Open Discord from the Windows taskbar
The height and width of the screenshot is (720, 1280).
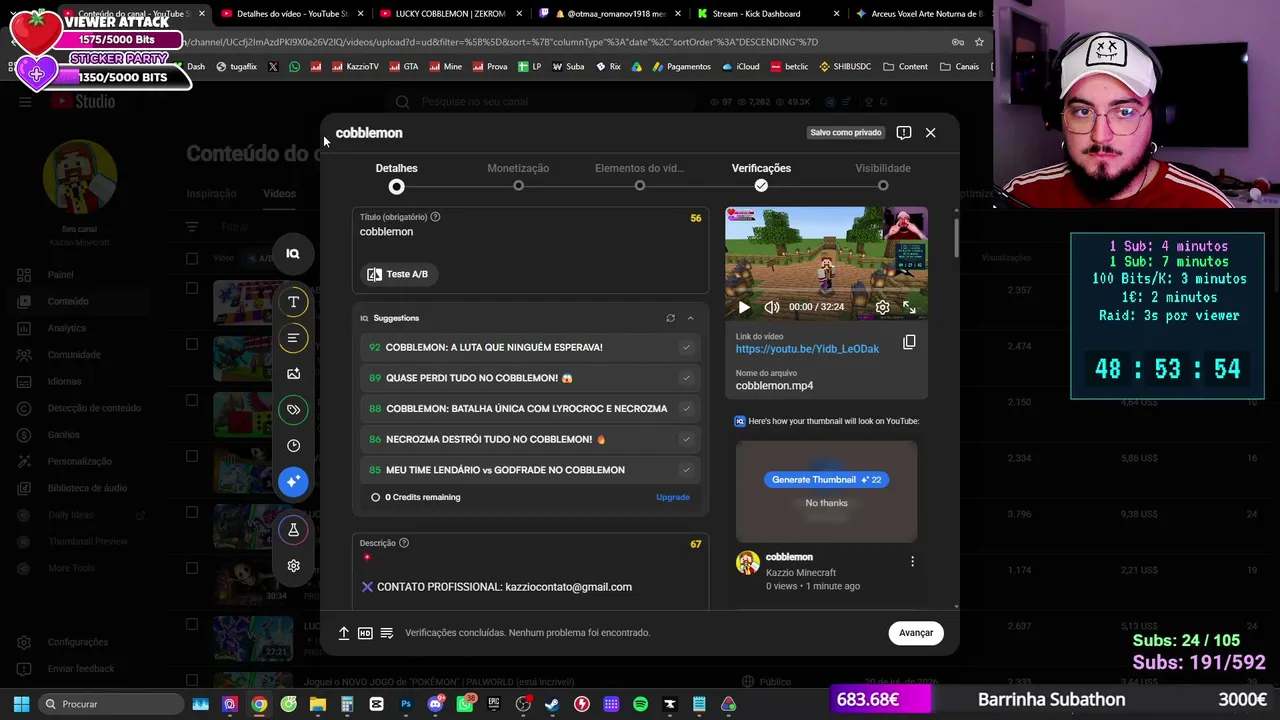coord(435,704)
